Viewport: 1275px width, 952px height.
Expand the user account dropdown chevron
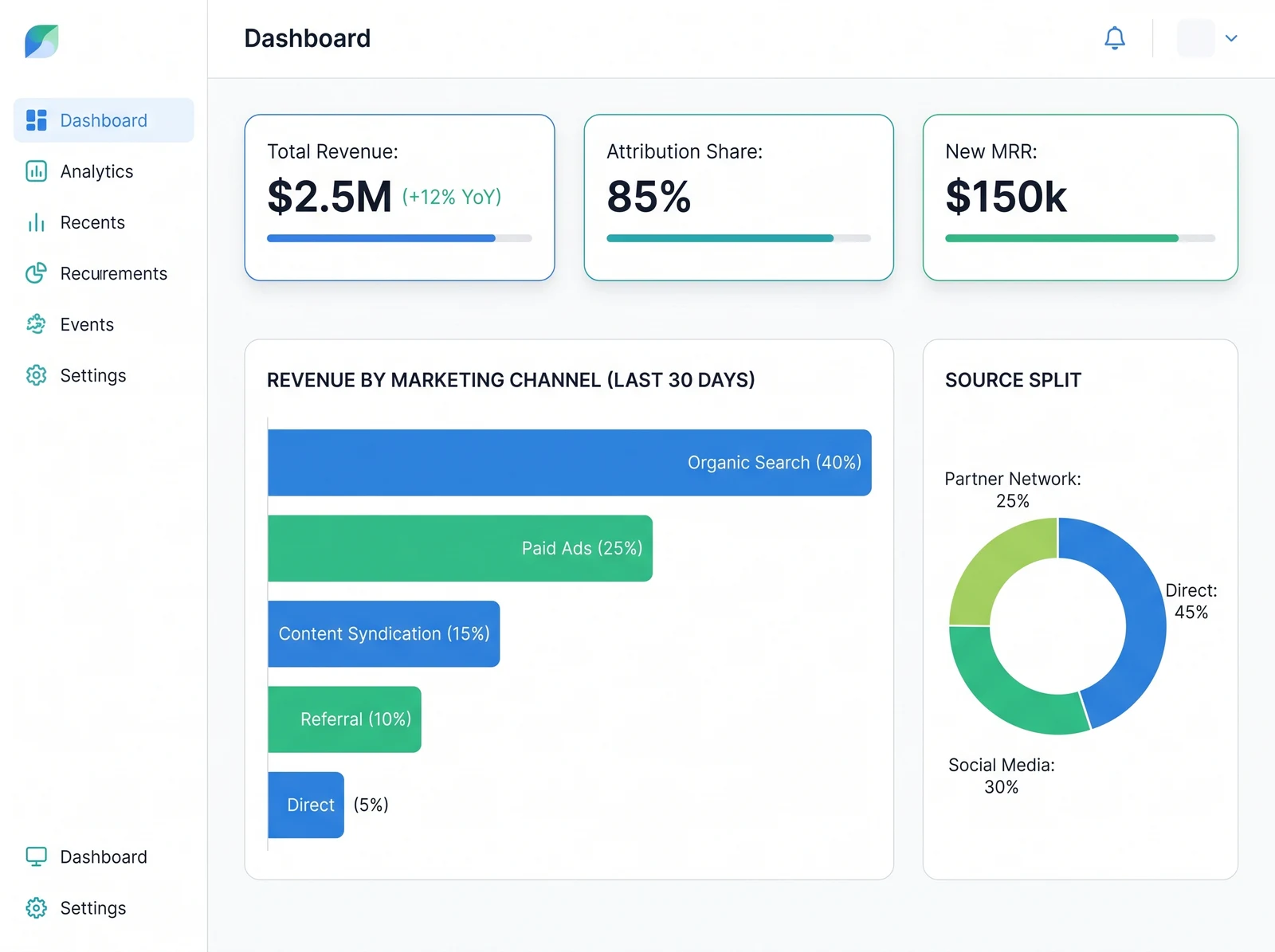point(1231,38)
